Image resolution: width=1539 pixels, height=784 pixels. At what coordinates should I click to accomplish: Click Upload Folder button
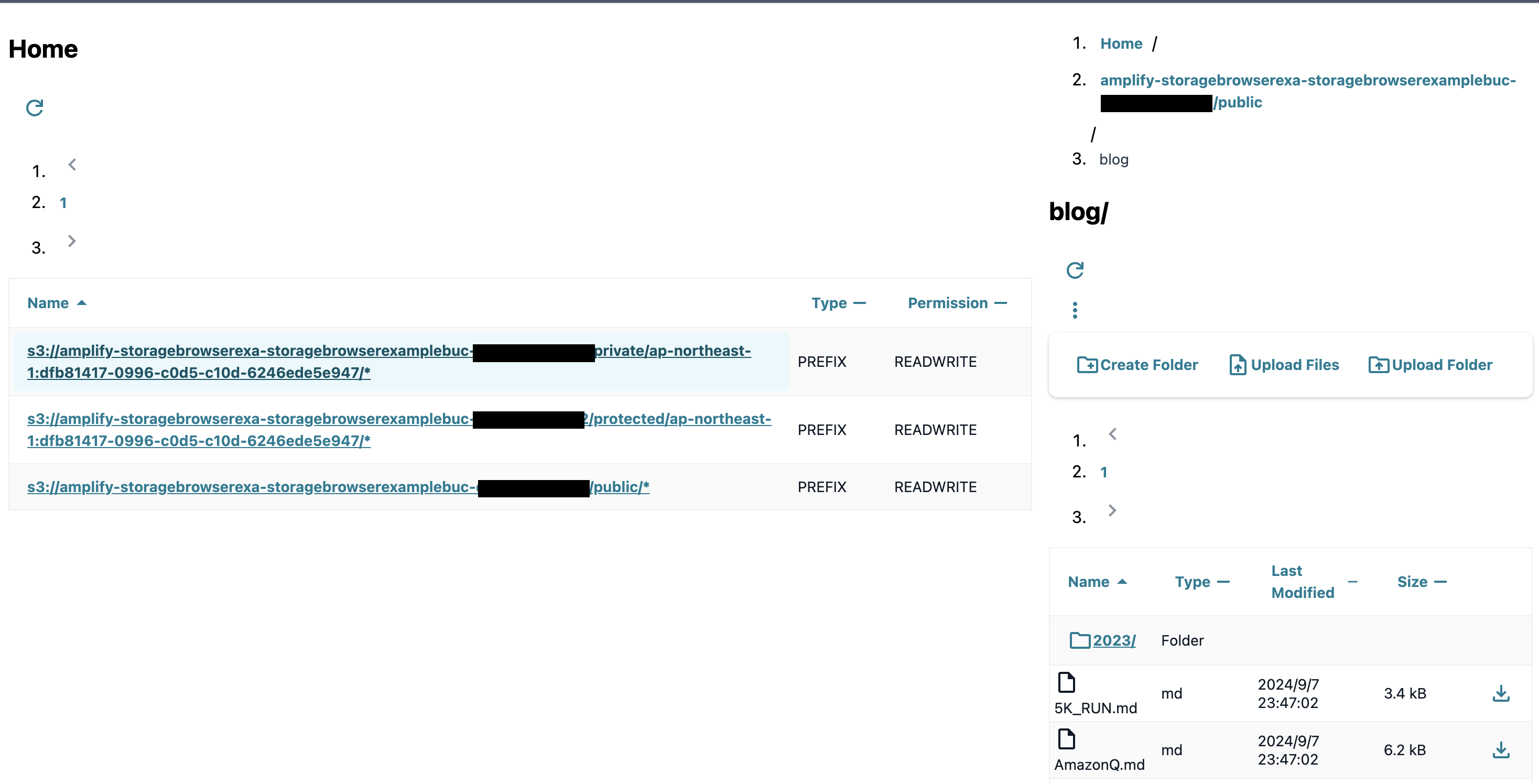click(x=1430, y=365)
